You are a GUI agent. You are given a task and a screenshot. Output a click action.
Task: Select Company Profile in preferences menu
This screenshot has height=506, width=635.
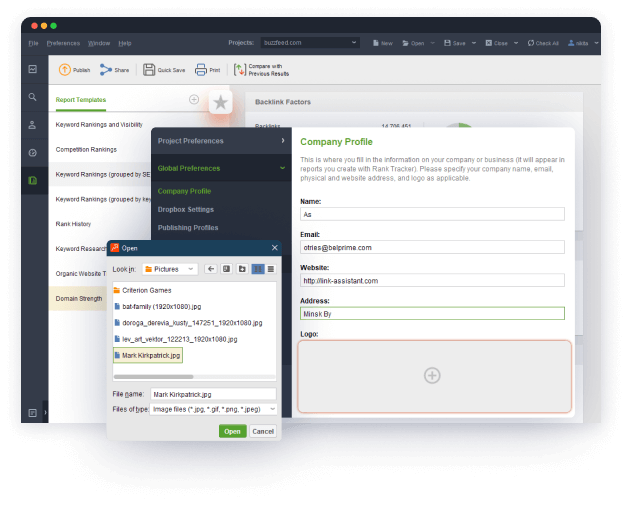[184, 191]
